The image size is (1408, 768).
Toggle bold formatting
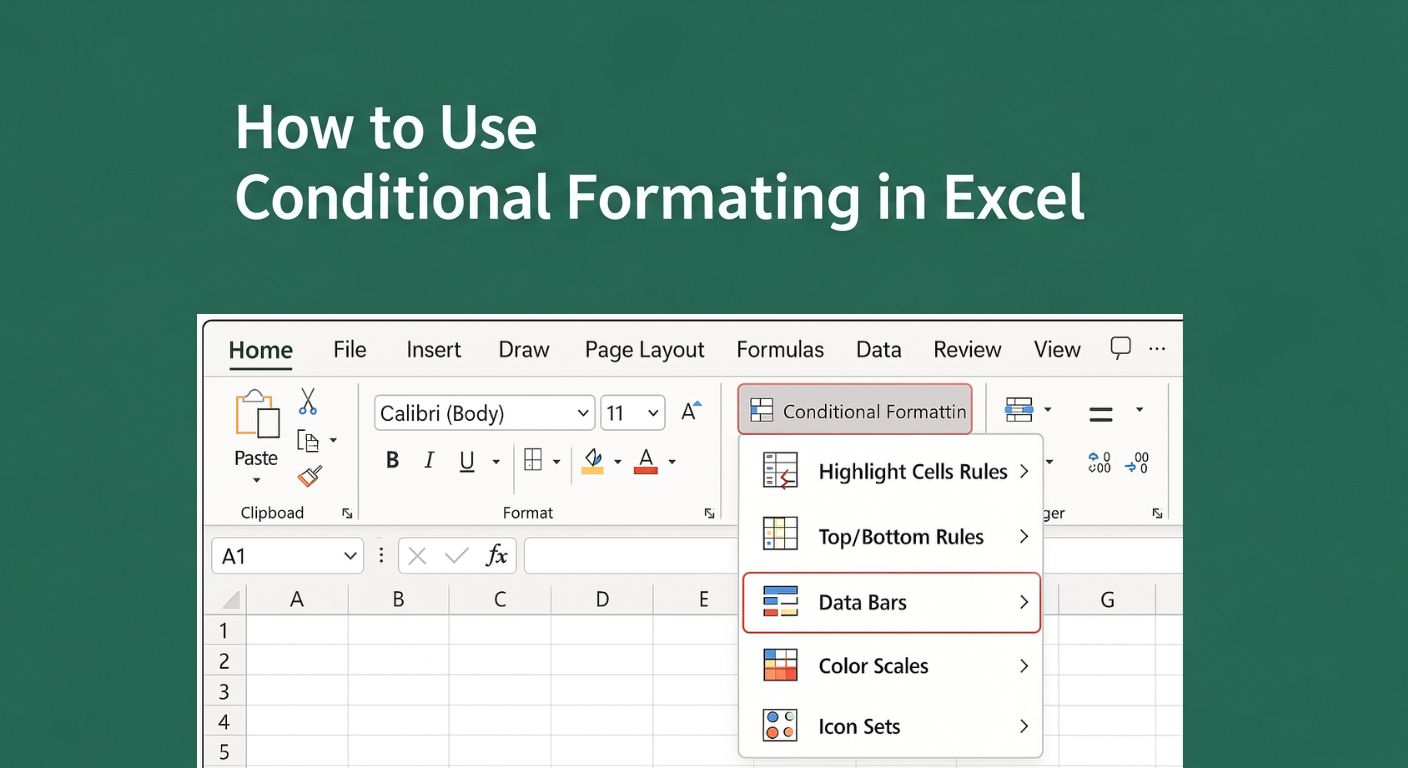coord(392,460)
